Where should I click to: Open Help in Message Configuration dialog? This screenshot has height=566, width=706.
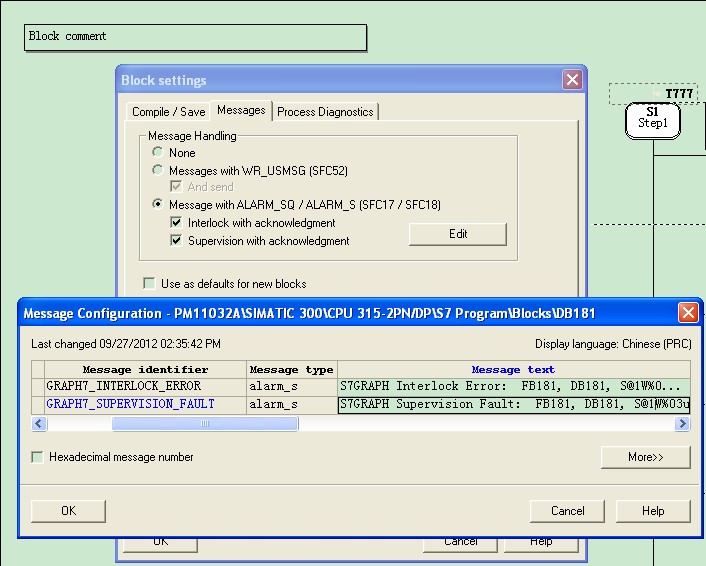(x=653, y=511)
